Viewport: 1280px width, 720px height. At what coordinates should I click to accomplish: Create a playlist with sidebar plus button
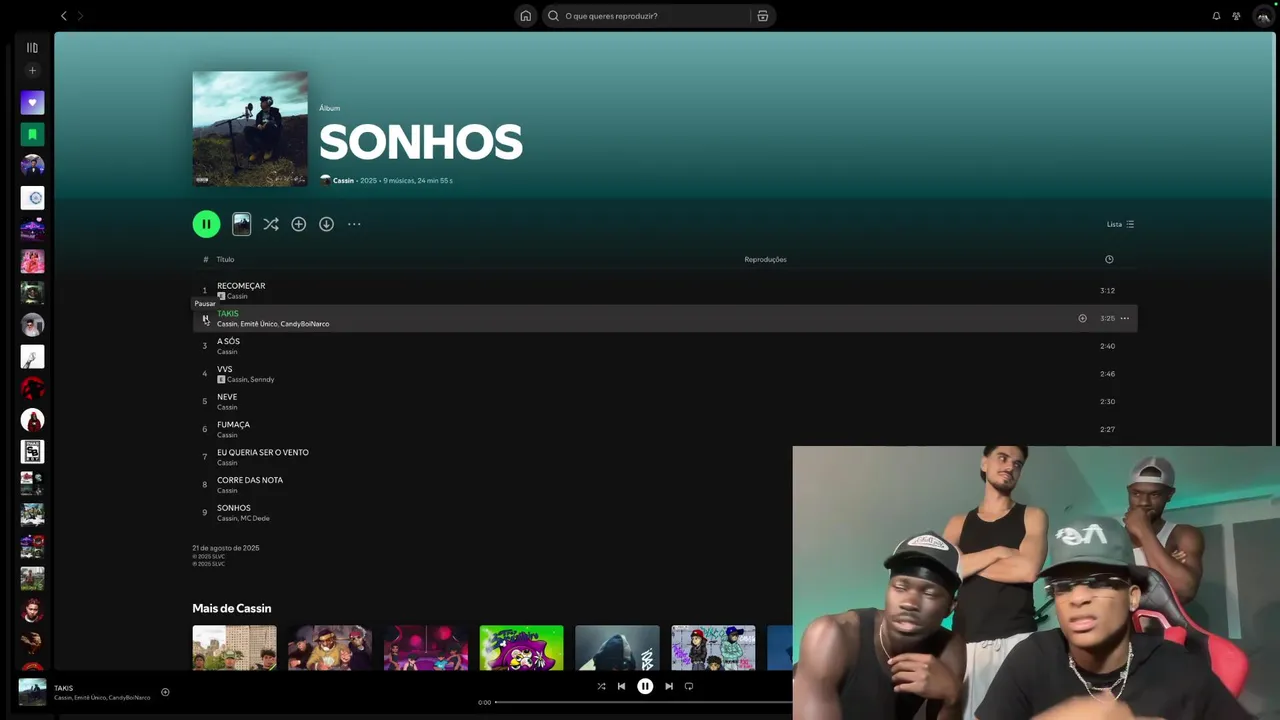(x=32, y=70)
